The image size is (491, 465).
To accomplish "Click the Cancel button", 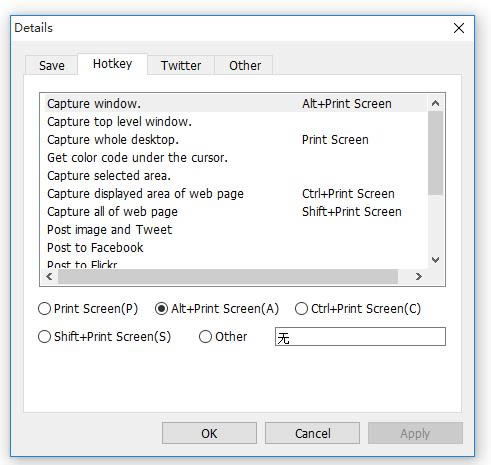I will tap(312, 433).
